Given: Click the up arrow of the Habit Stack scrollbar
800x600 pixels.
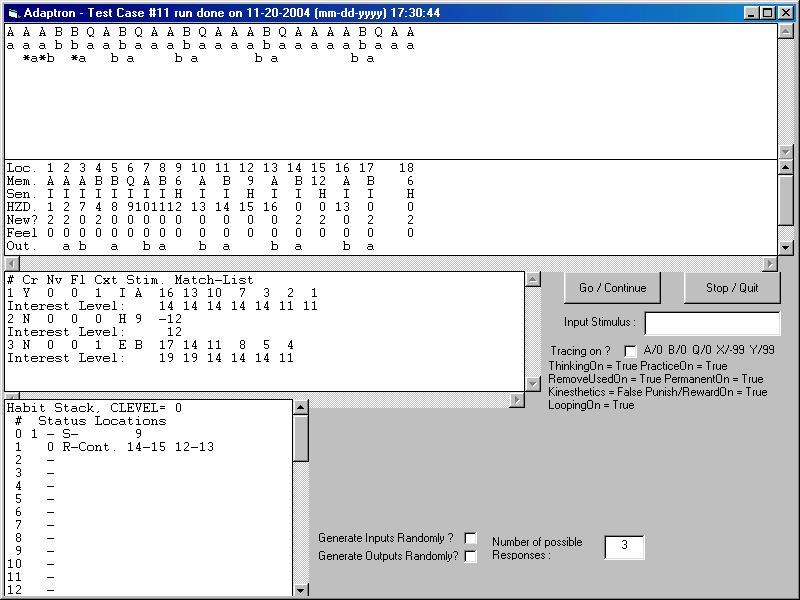Looking at the screenshot, I should tap(301, 407).
